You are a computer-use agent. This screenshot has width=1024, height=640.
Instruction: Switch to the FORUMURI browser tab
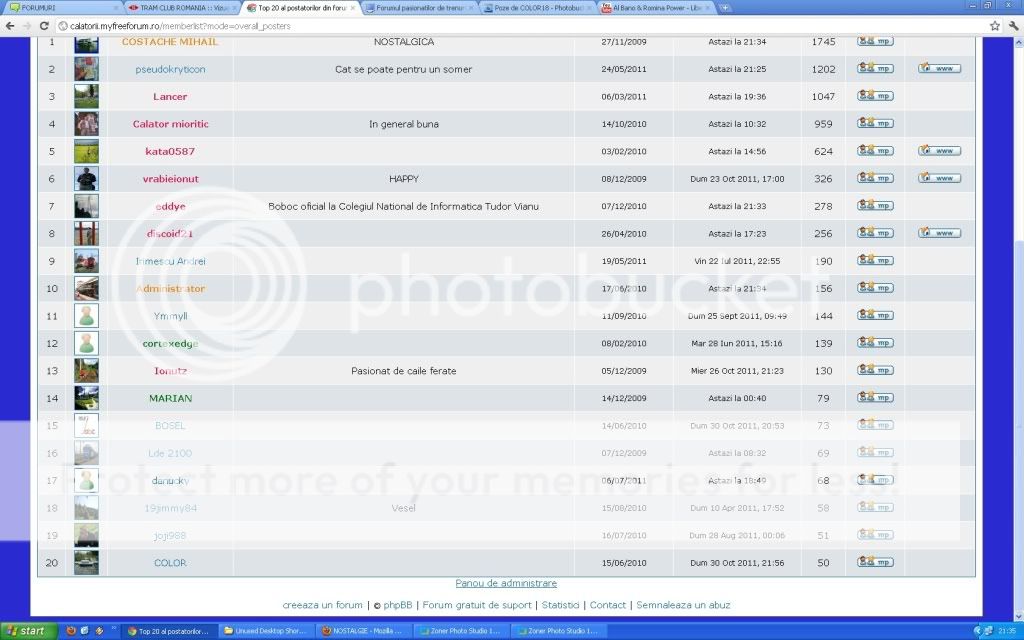62,8
